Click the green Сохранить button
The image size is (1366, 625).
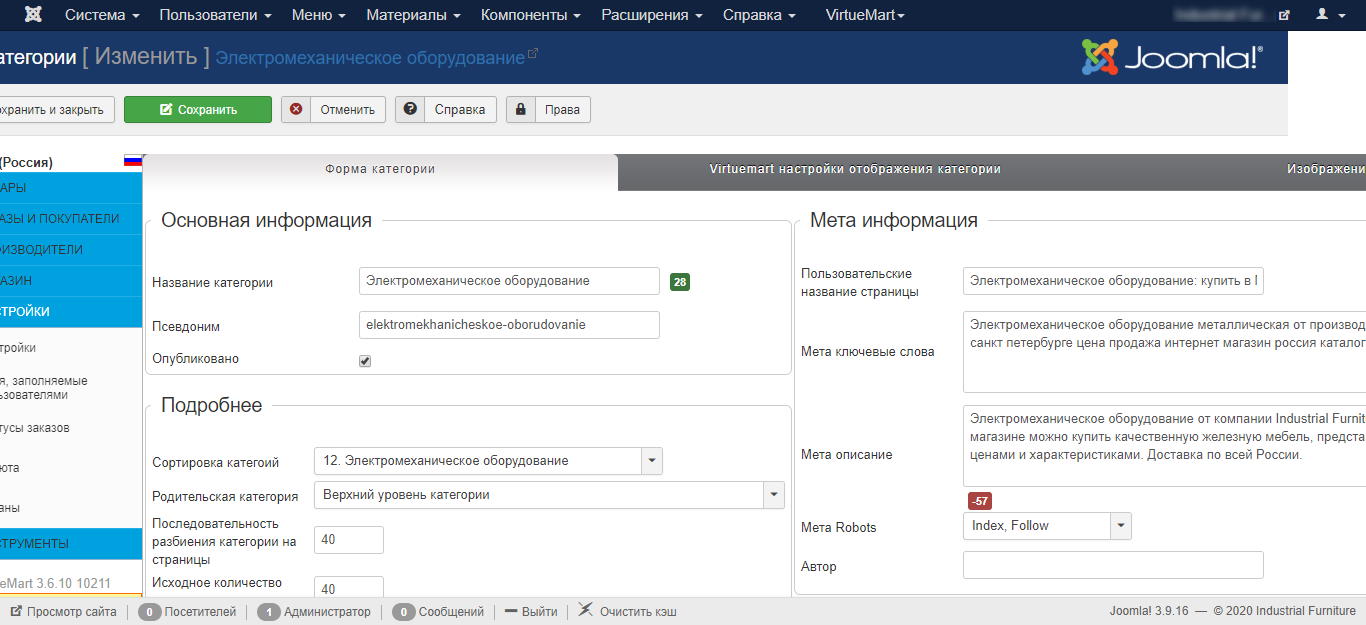click(198, 110)
